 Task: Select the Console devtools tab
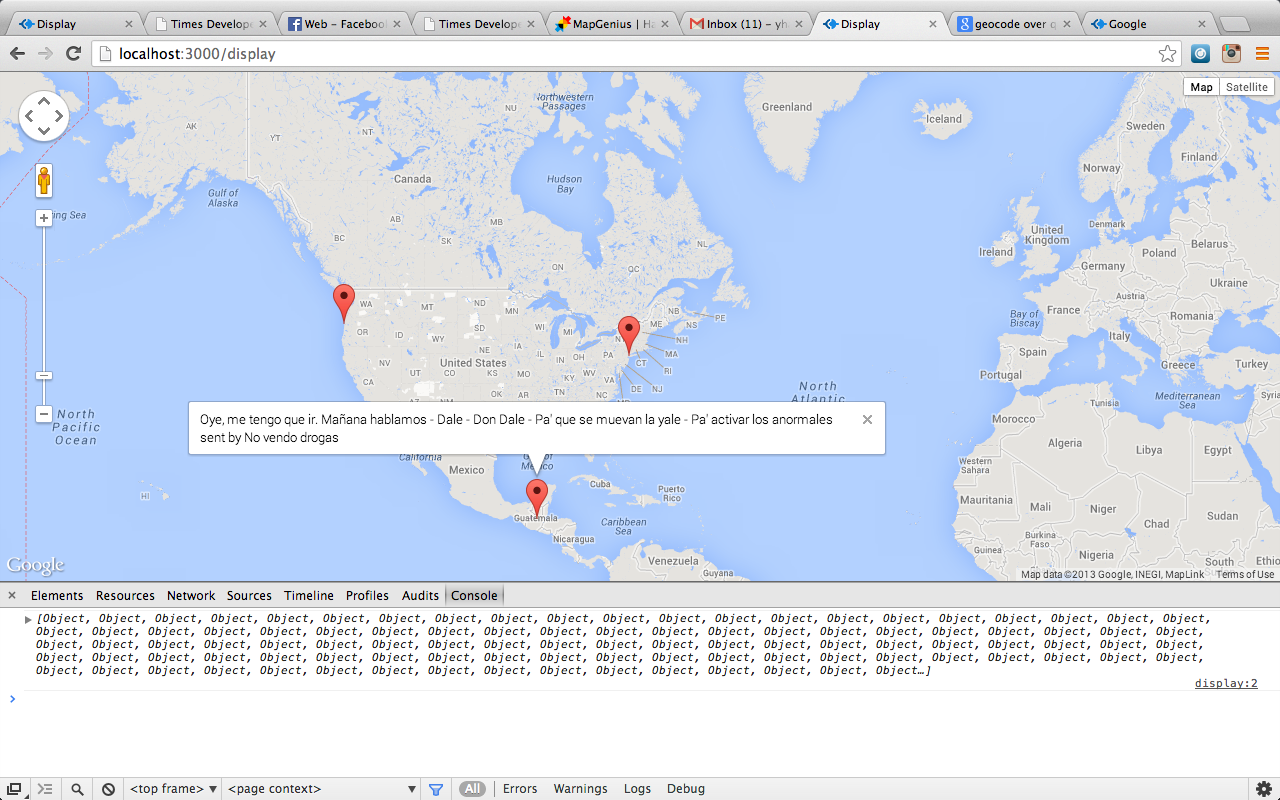click(x=474, y=595)
